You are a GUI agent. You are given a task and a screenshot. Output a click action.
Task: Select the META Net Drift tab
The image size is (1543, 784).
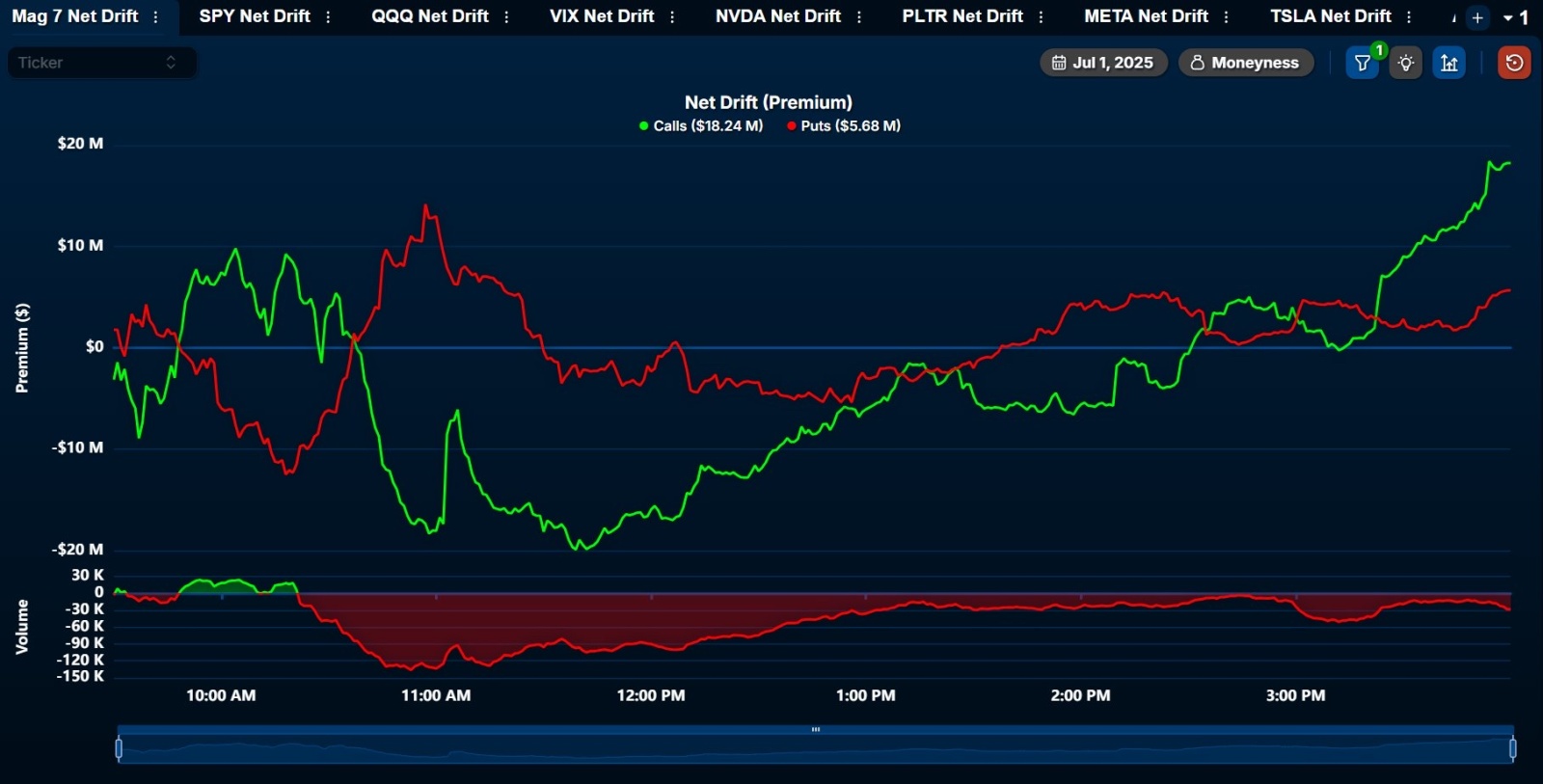pyautogui.click(x=1146, y=16)
